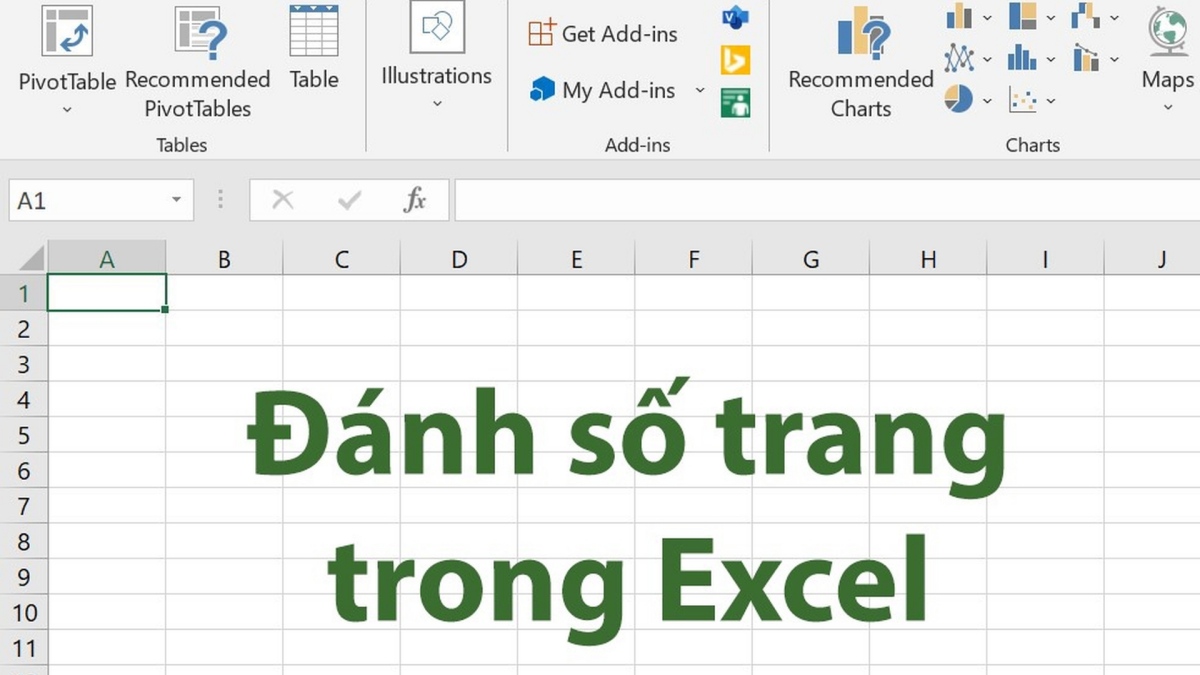This screenshot has height=675, width=1200.
Task: Click the Insert Waterfall Chart icon
Action: (1086, 16)
